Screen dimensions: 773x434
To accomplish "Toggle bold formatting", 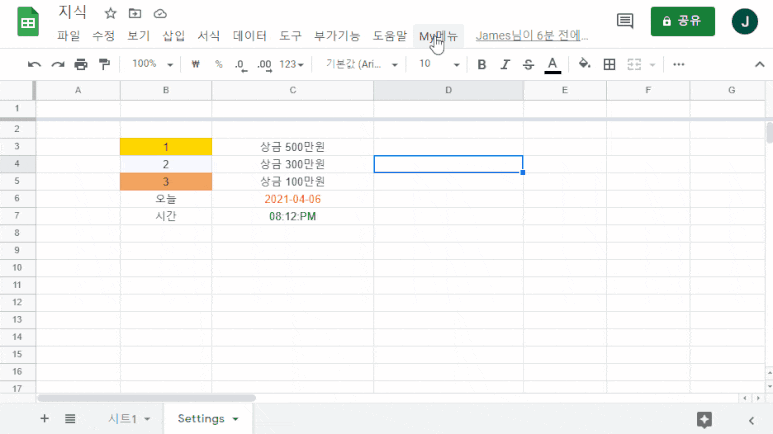I will [x=482, y=65].
